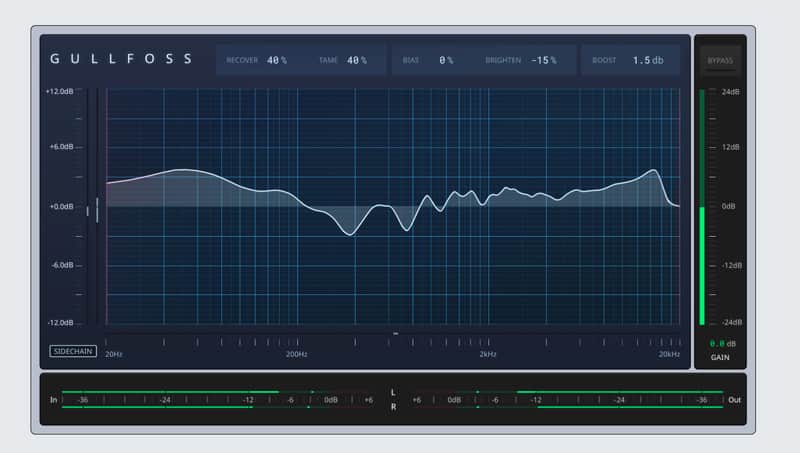Viewport: 800px width, 453px height.
Task: Click the +0.0dB scale label
Action: point(61,207)
